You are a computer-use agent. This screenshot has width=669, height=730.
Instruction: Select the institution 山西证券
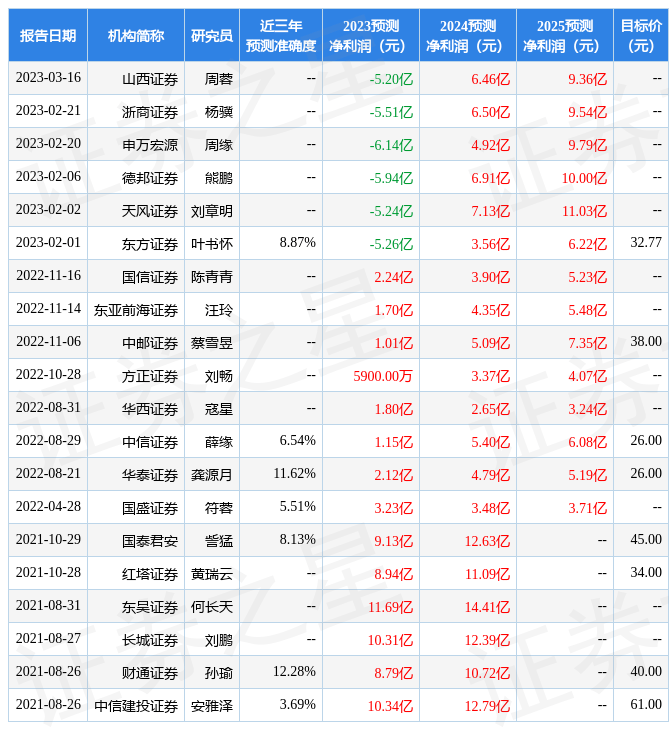click(x=150, y=79)
